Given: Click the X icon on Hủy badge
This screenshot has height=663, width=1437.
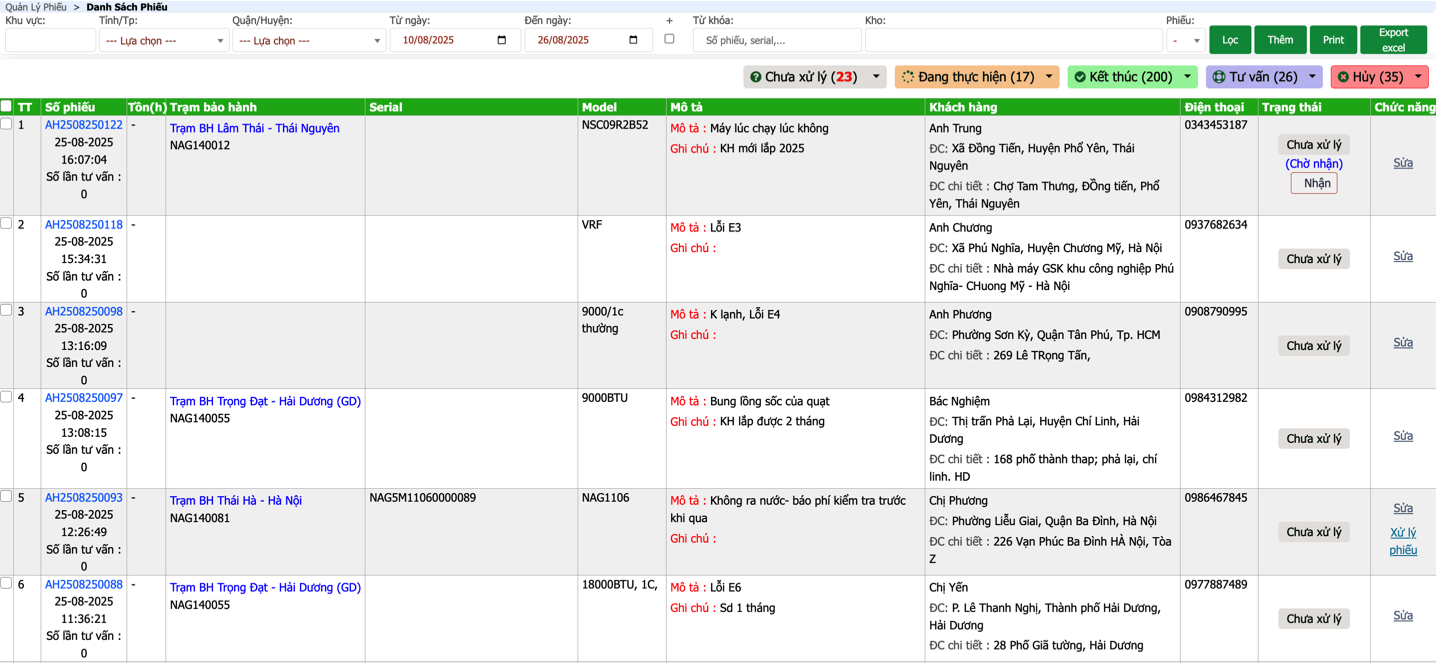Looking at the screenshot, I should pos(1343,77).
